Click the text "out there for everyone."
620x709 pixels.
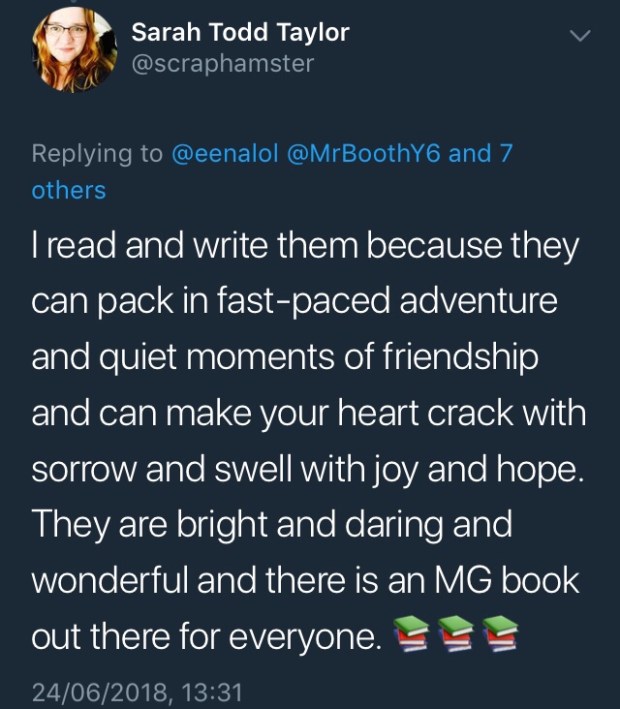(206, 637)
